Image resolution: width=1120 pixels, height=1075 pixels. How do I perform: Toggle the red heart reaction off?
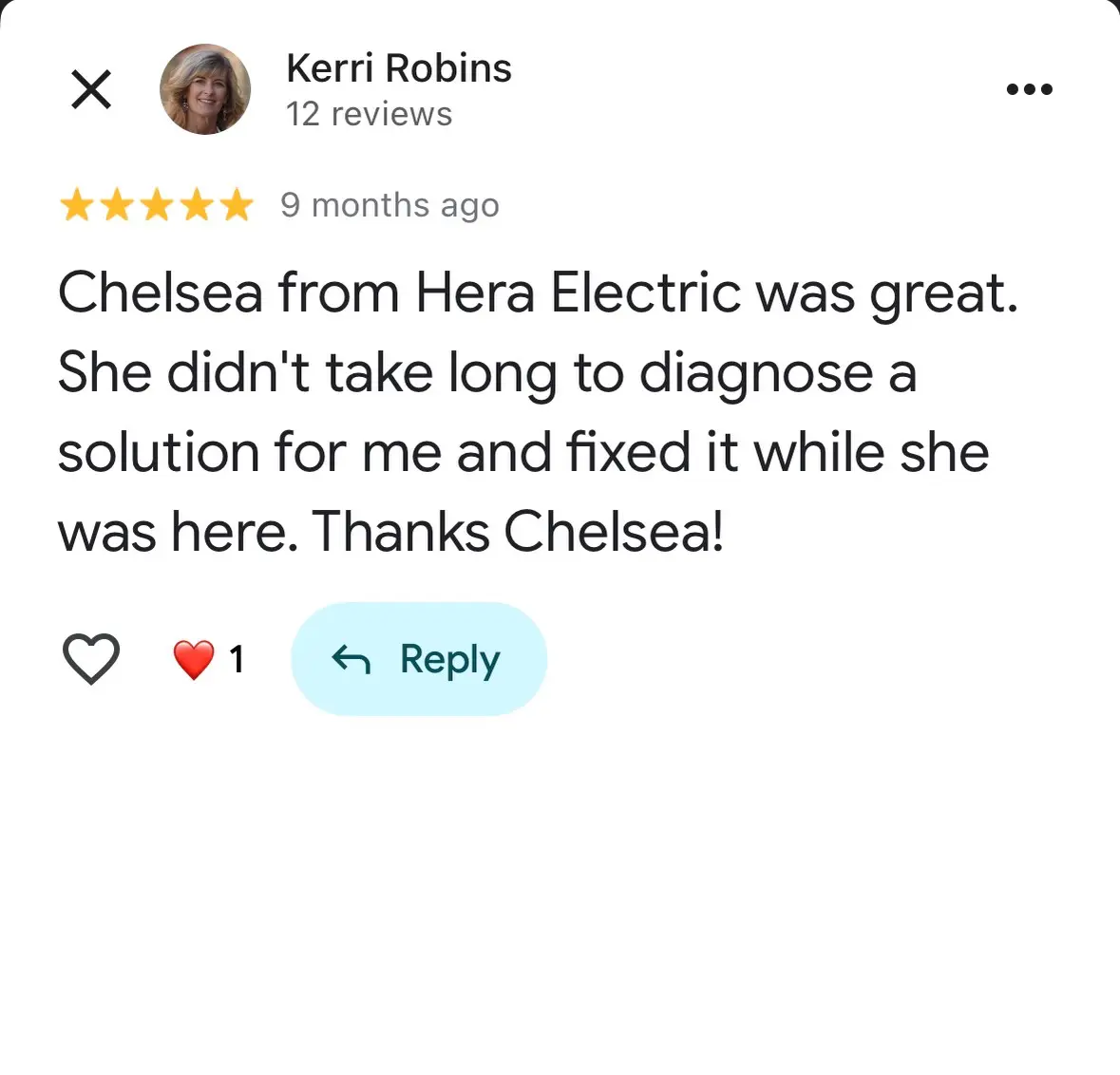click(194, 658)
